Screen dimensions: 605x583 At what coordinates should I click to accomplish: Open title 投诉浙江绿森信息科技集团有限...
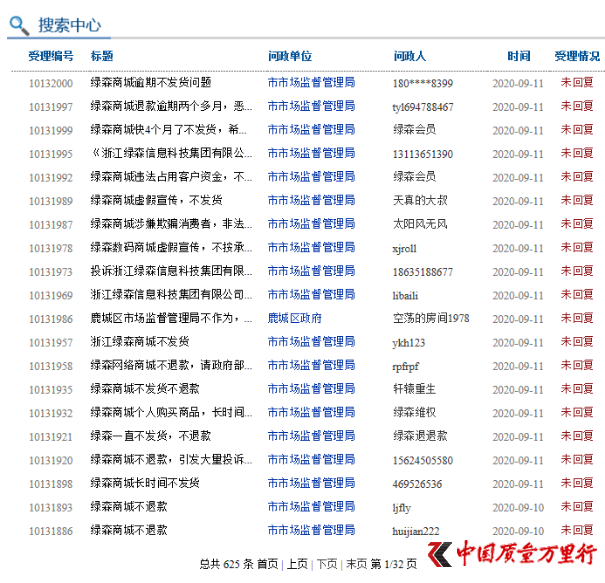pyautogui.click(x=171, y=271)
